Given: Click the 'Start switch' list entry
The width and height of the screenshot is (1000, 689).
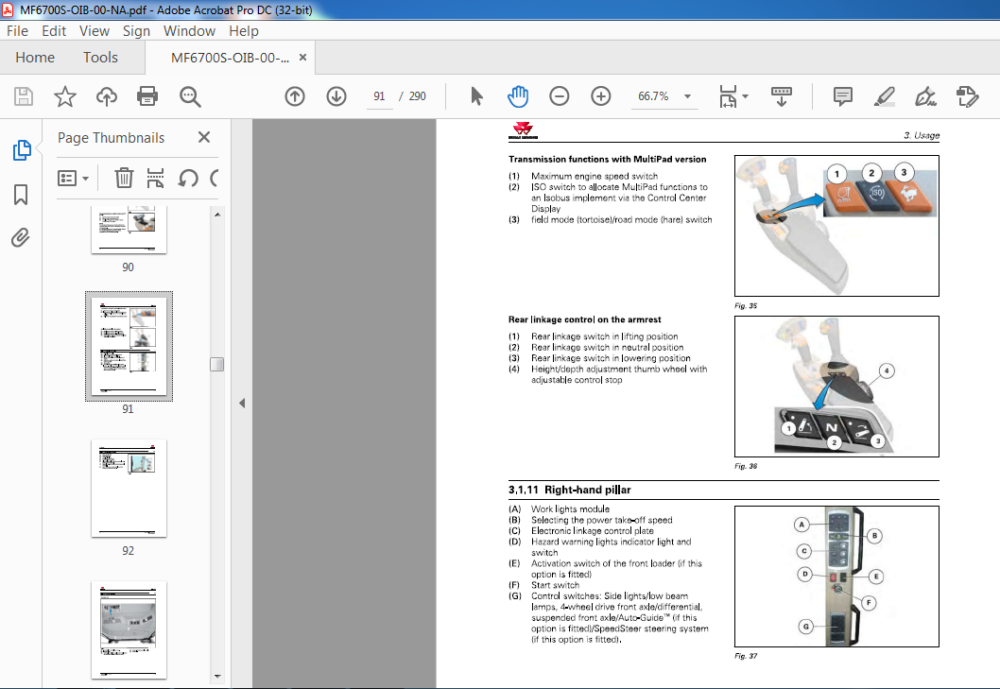Looking at the screenshot, I should tap(555, 585).
